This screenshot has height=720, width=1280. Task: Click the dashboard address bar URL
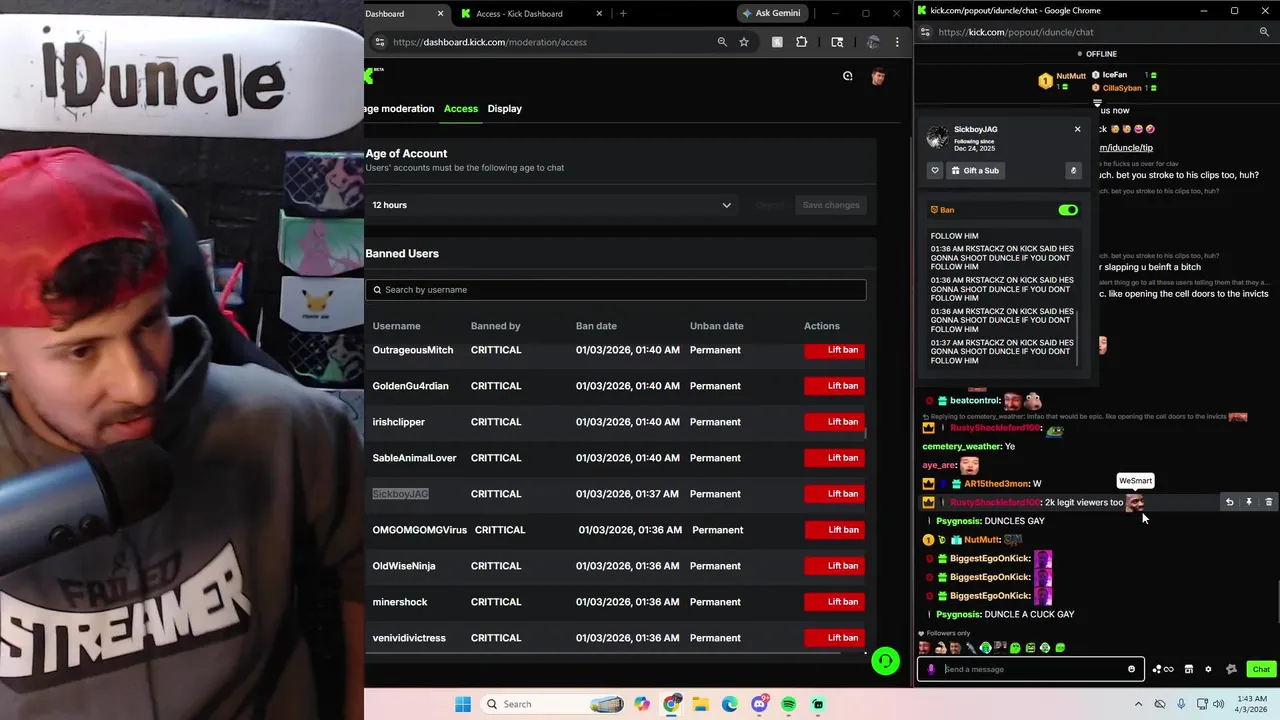[x=490, y=42]
